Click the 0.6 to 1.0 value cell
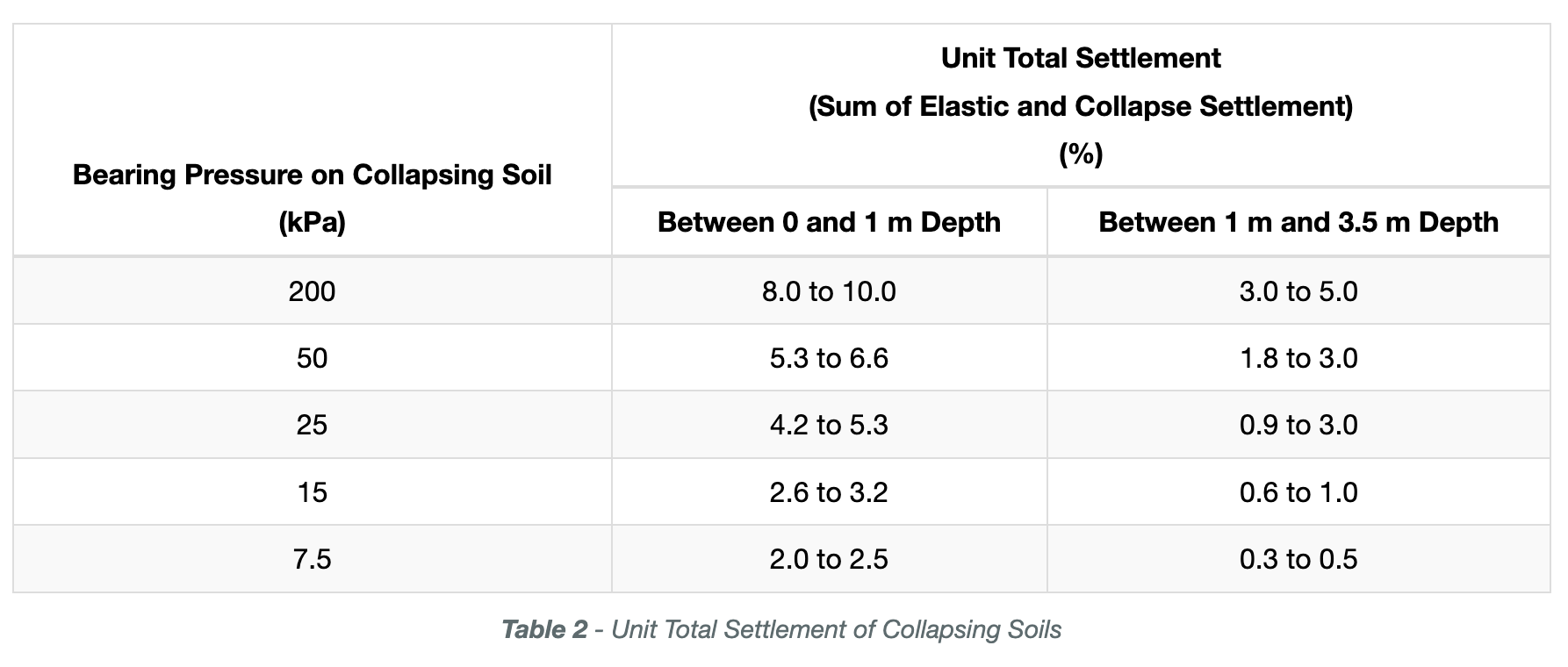 (1298, 491)
